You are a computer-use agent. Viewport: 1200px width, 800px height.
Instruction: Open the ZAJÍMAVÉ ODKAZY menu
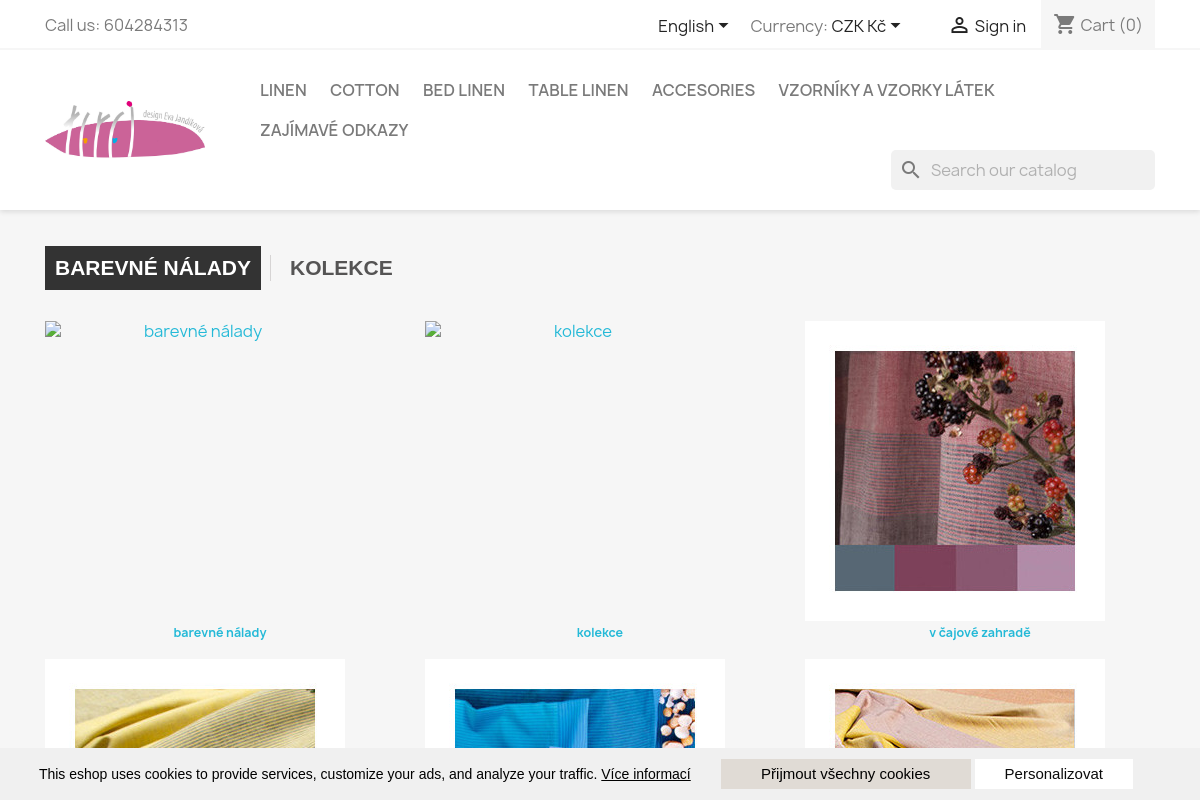[334, 130]
